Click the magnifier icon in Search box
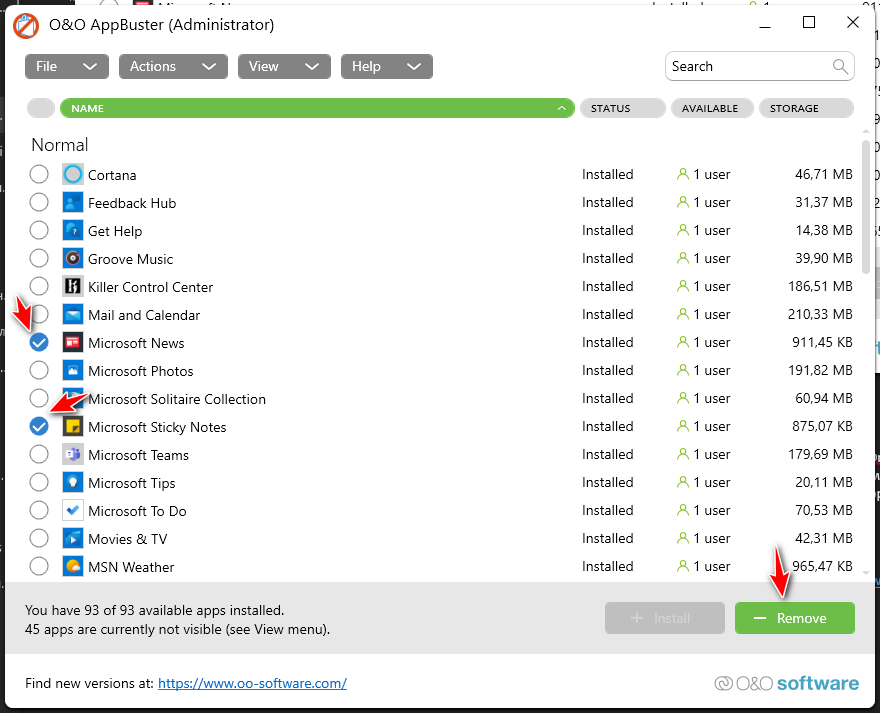The height and width of the screenshot is (713, 880). coord(840,67)
